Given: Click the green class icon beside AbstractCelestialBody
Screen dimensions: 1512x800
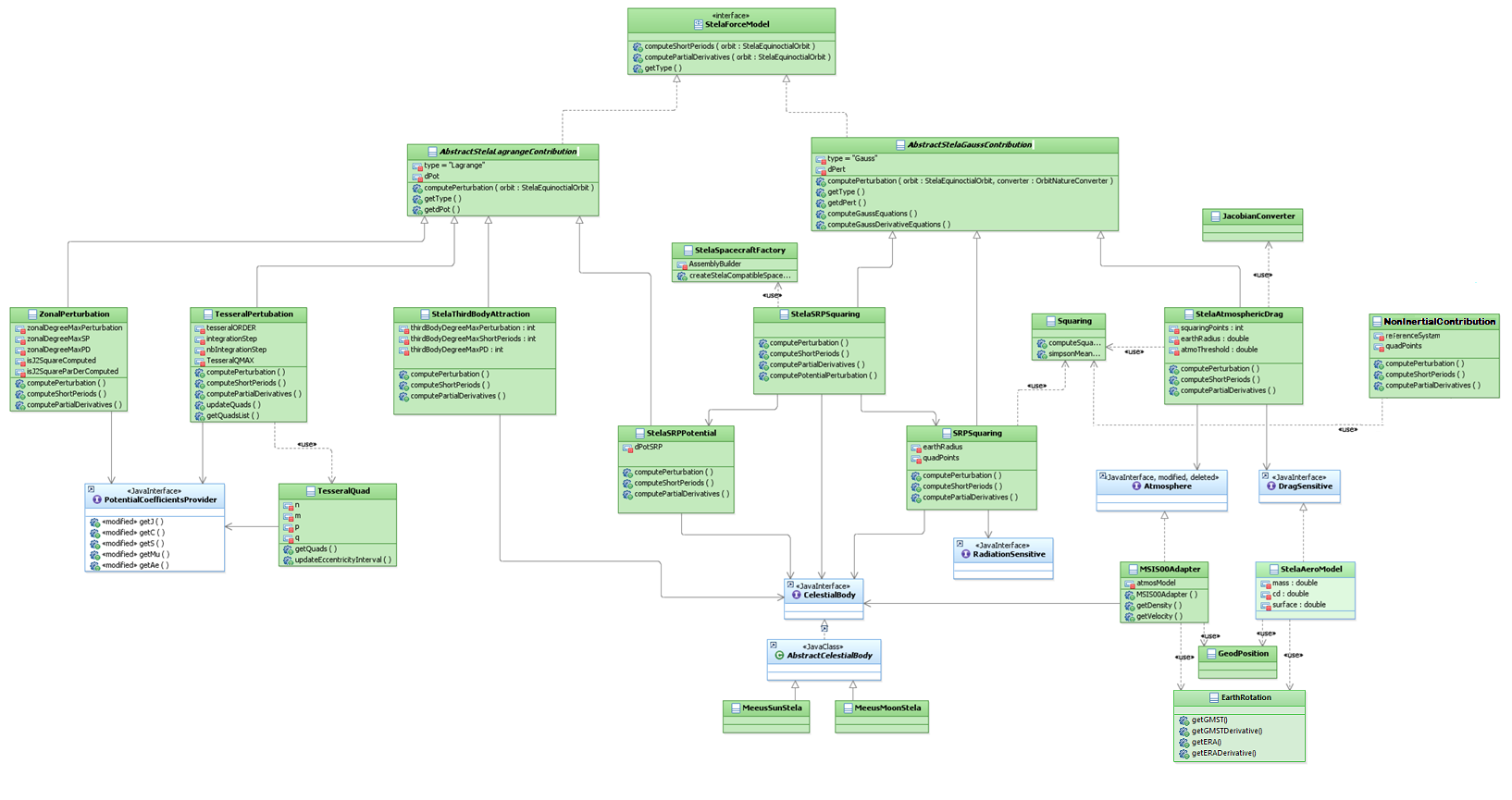Looking at the screenshot, I should click(x=779, y=656).
